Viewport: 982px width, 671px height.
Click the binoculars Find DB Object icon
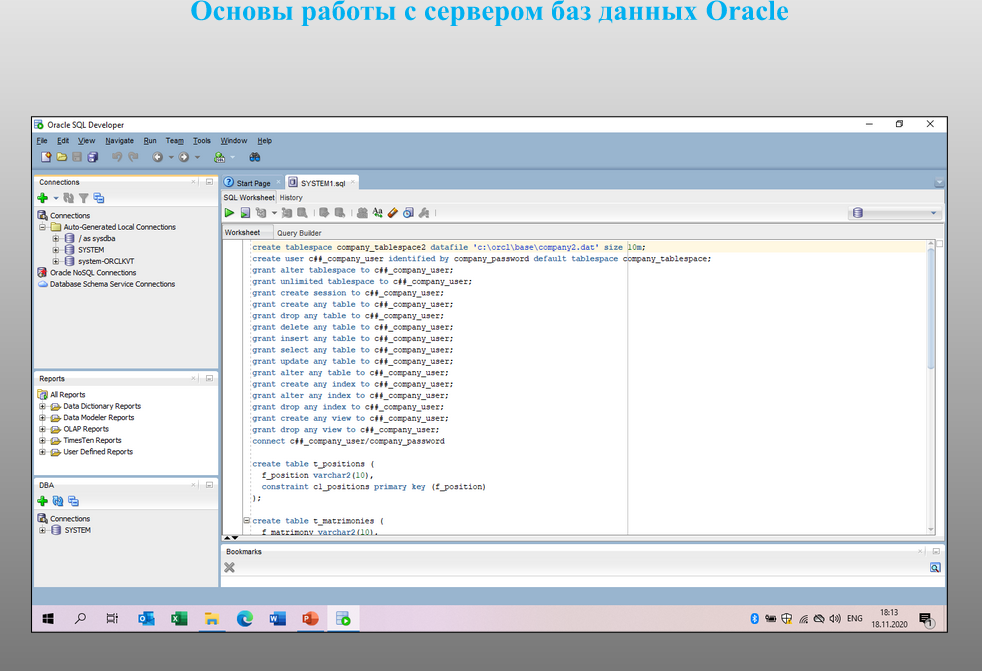pyautogui.click(x=255, y=157)
